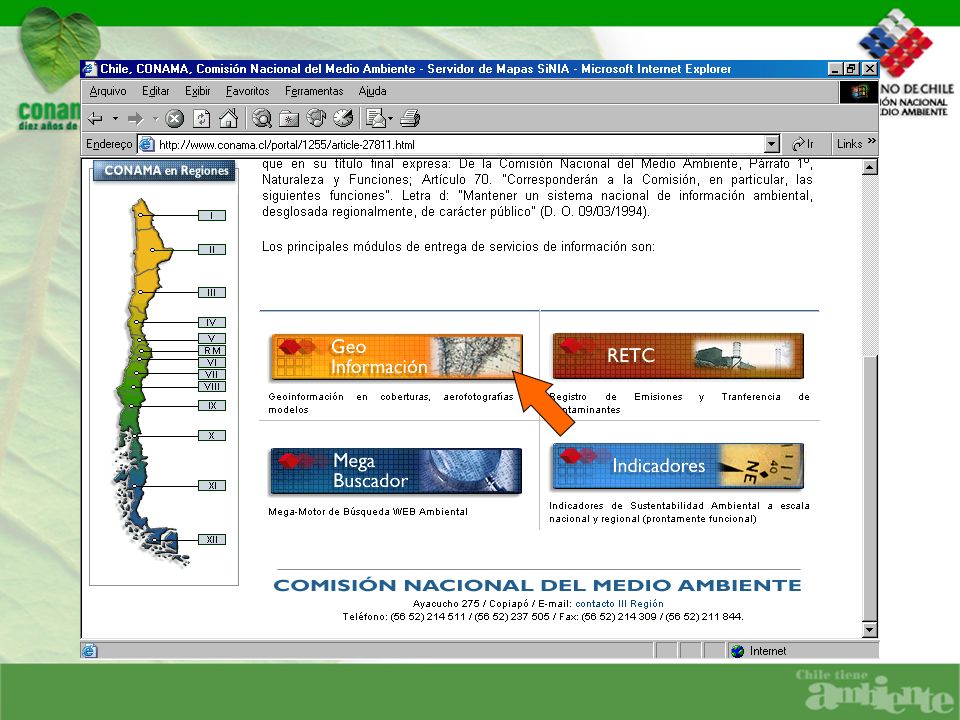
Task: Open the Favorites folder toolbar icon
Action: click(x=289, y=118)
